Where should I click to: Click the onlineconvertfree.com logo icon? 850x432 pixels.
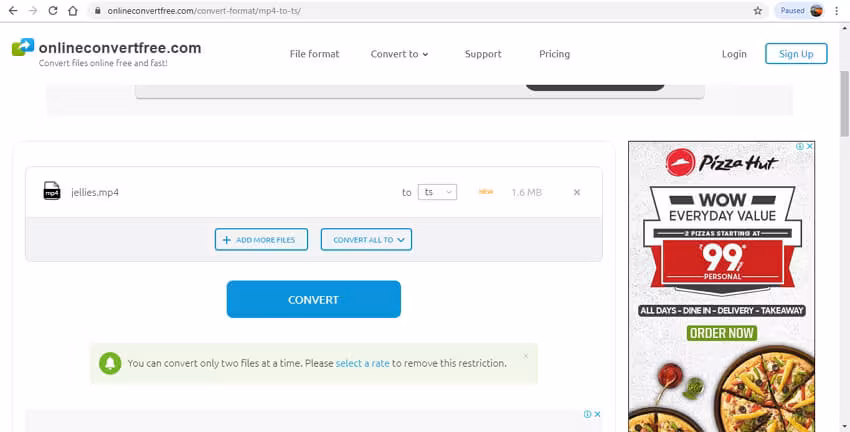23,47
